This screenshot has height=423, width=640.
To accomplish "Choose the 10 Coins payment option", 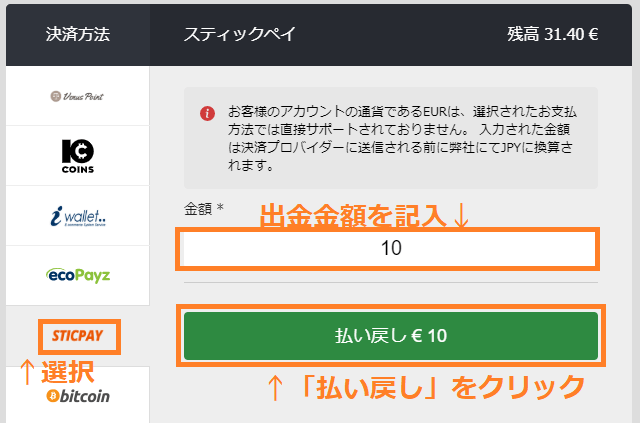I will [77, 155].
